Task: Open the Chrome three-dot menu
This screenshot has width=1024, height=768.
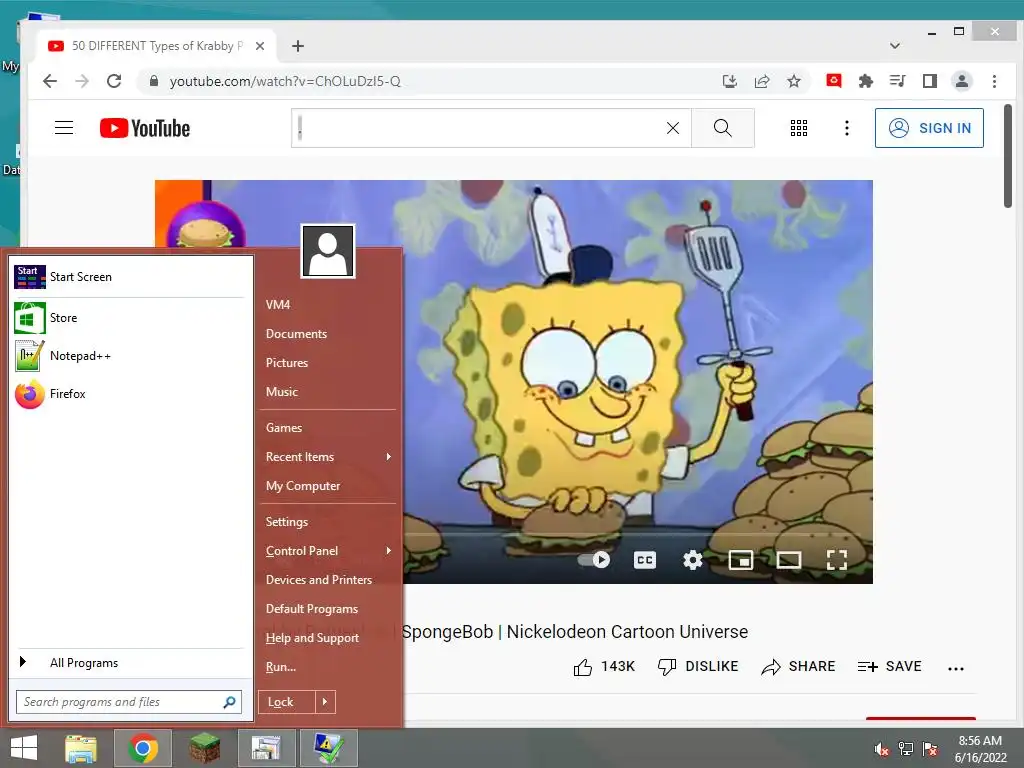Action: pos(994,81)
